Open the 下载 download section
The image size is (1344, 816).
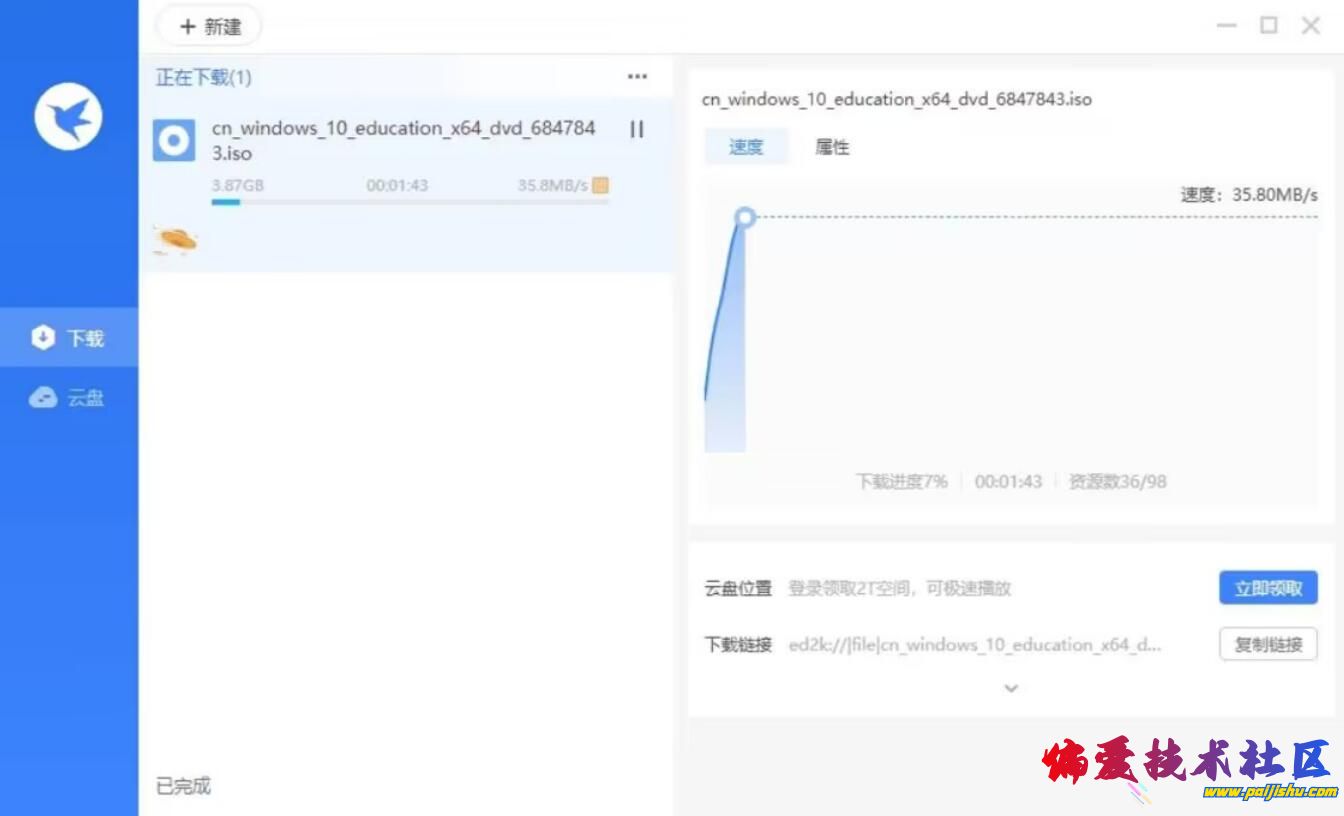pos(69,338)
